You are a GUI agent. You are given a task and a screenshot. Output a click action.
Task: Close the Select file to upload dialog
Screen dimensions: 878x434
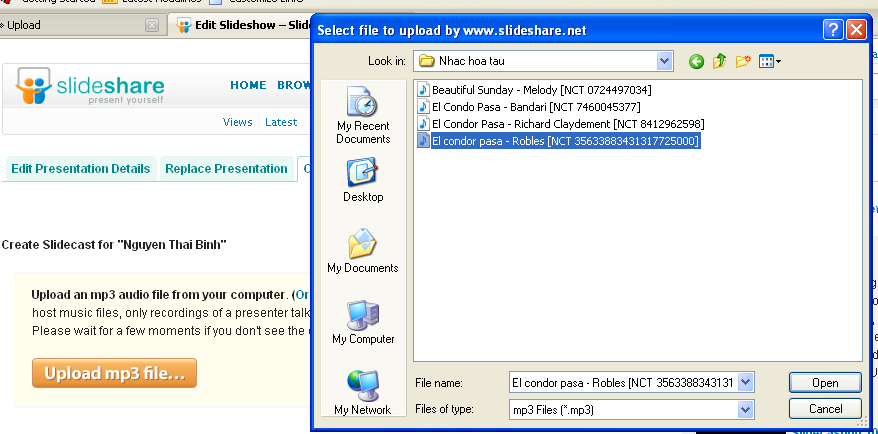[x=856, y=30]
